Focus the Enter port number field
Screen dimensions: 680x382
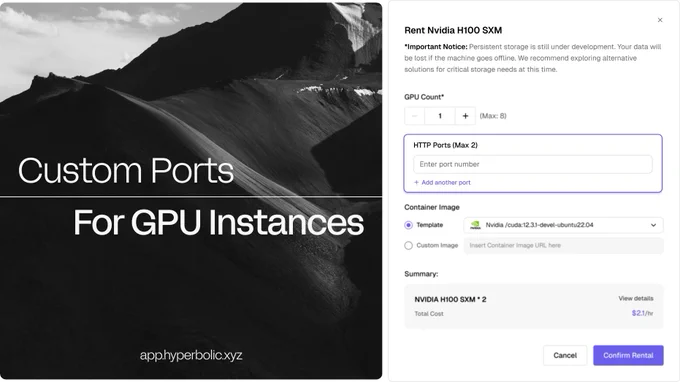click(533, 164)
